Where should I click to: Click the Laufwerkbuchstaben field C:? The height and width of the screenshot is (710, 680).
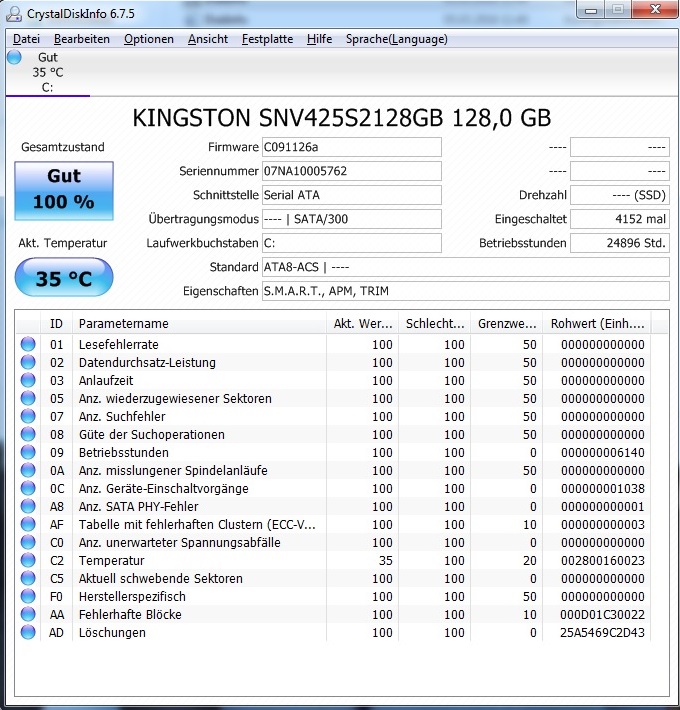351,243
